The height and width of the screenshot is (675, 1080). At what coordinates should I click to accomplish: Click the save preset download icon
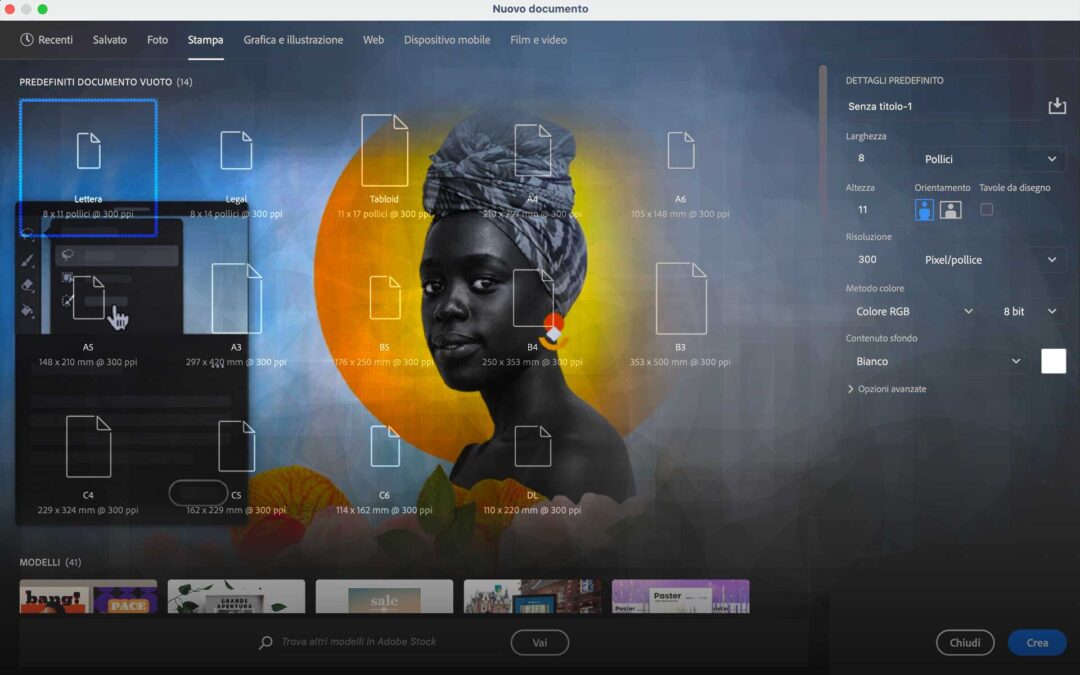pyautogui.click(x=1057, y=105)
